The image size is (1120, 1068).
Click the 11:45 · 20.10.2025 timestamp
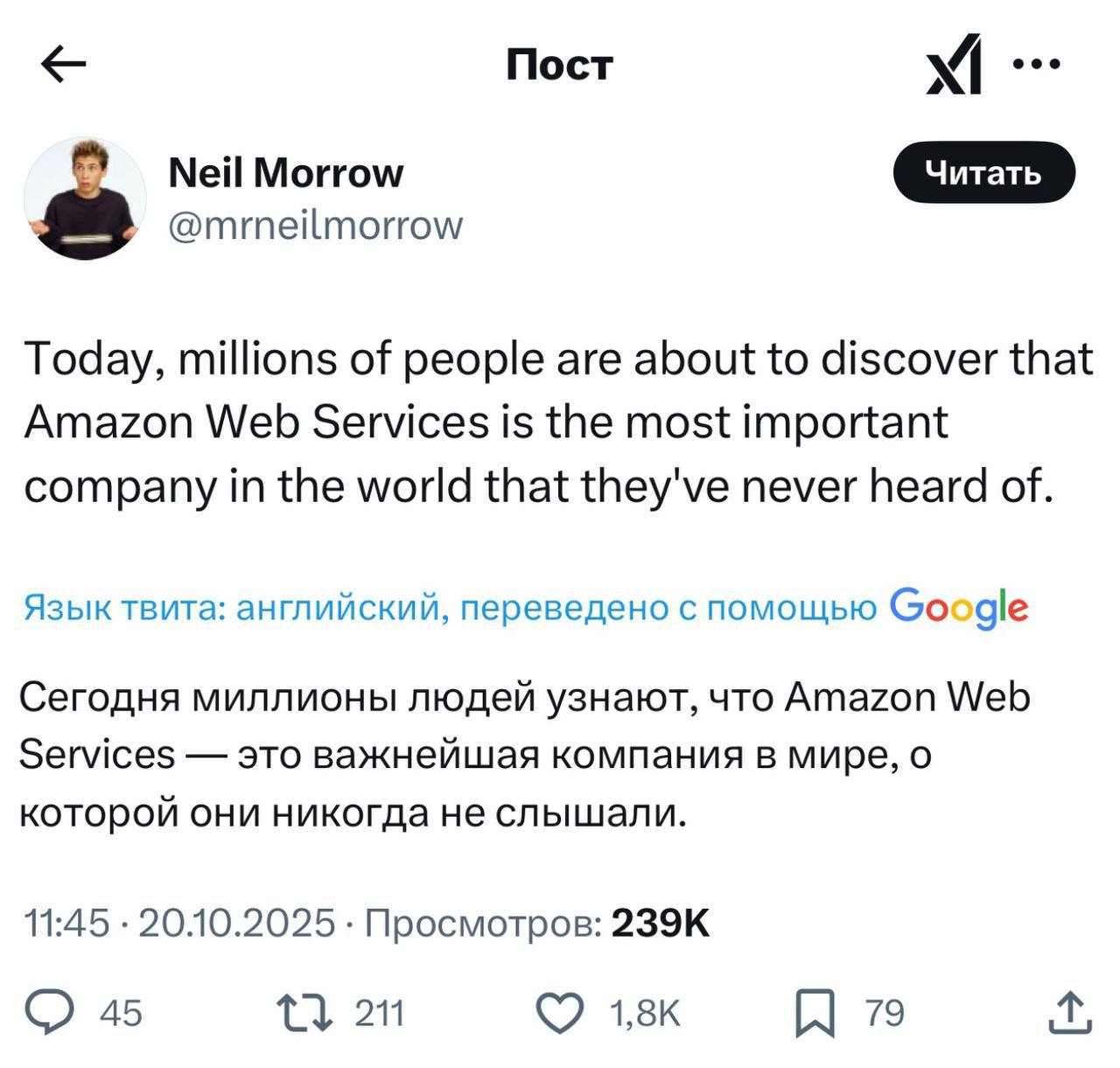(x=179, y=923)
